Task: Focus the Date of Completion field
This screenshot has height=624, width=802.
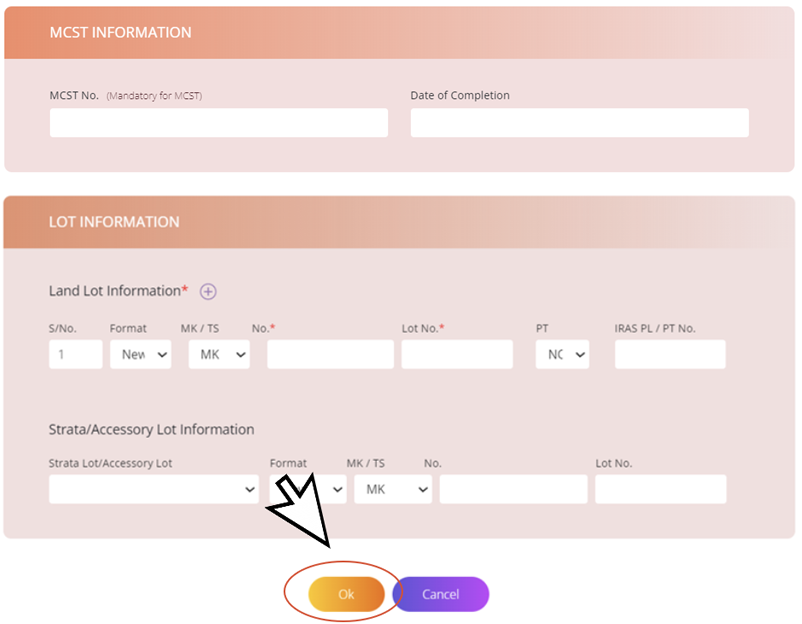Action: 579,123
